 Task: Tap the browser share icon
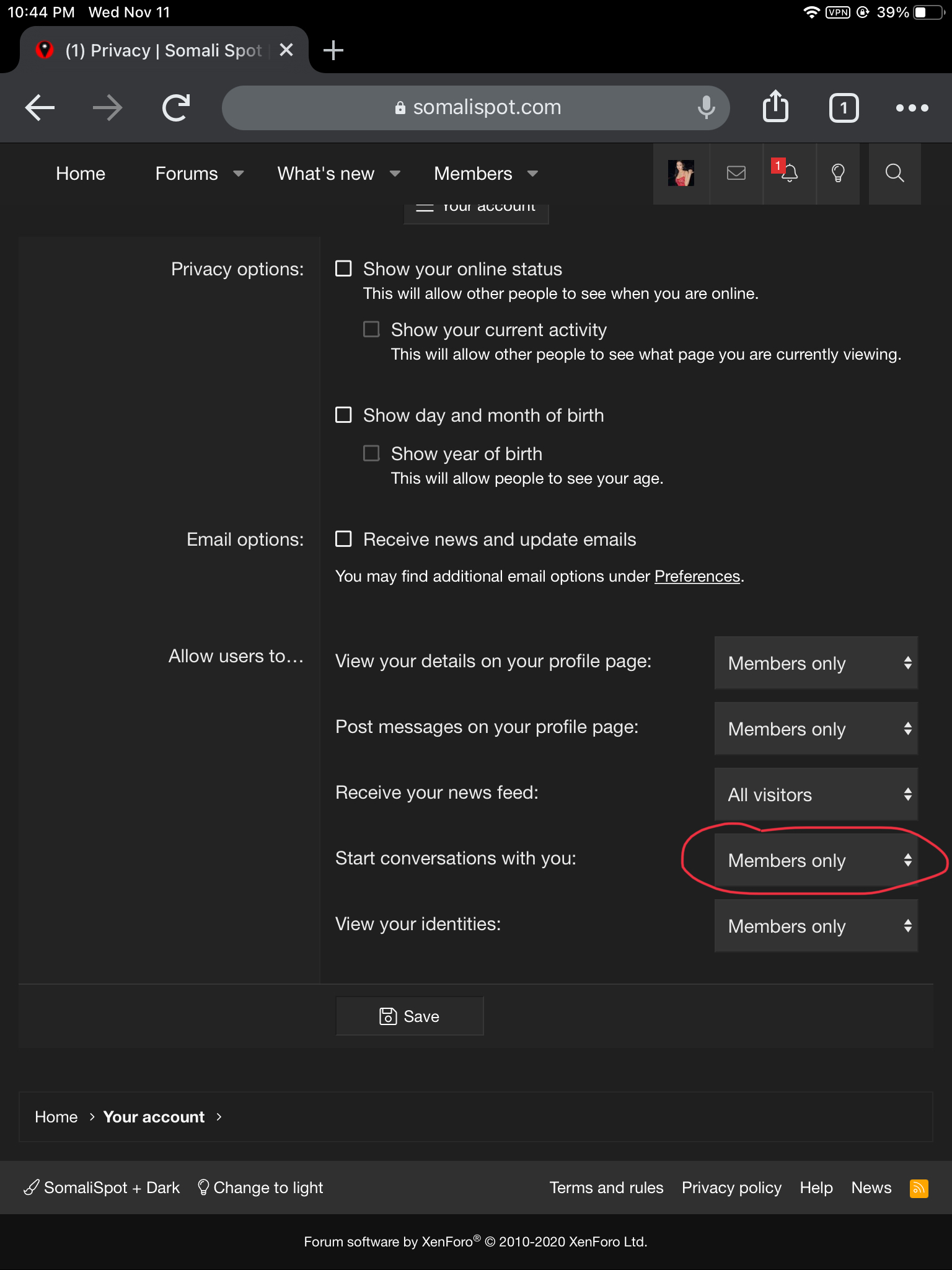[775, 107]
